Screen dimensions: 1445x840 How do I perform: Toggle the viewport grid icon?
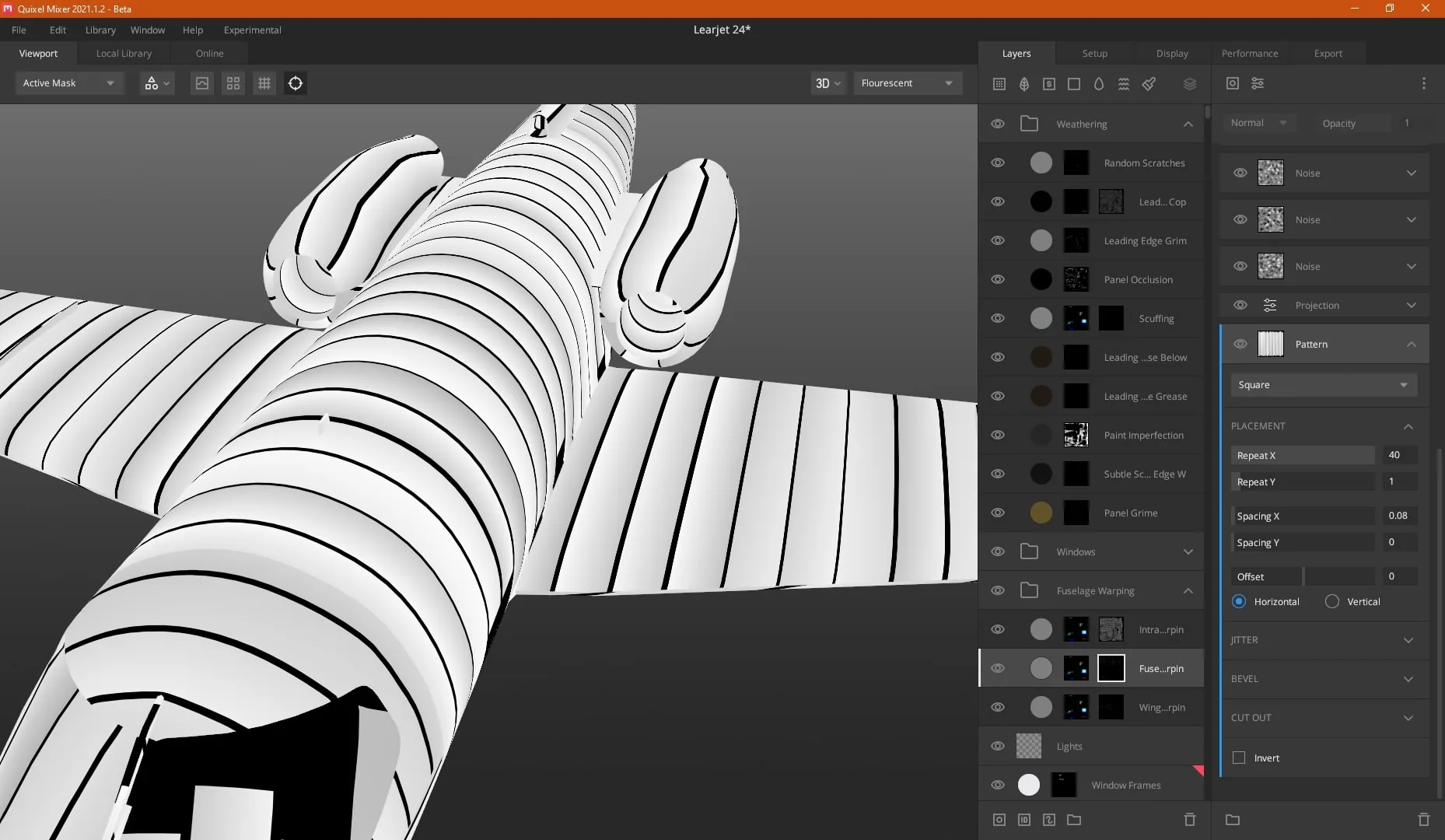pyautogui.click(x=264, y=83)
